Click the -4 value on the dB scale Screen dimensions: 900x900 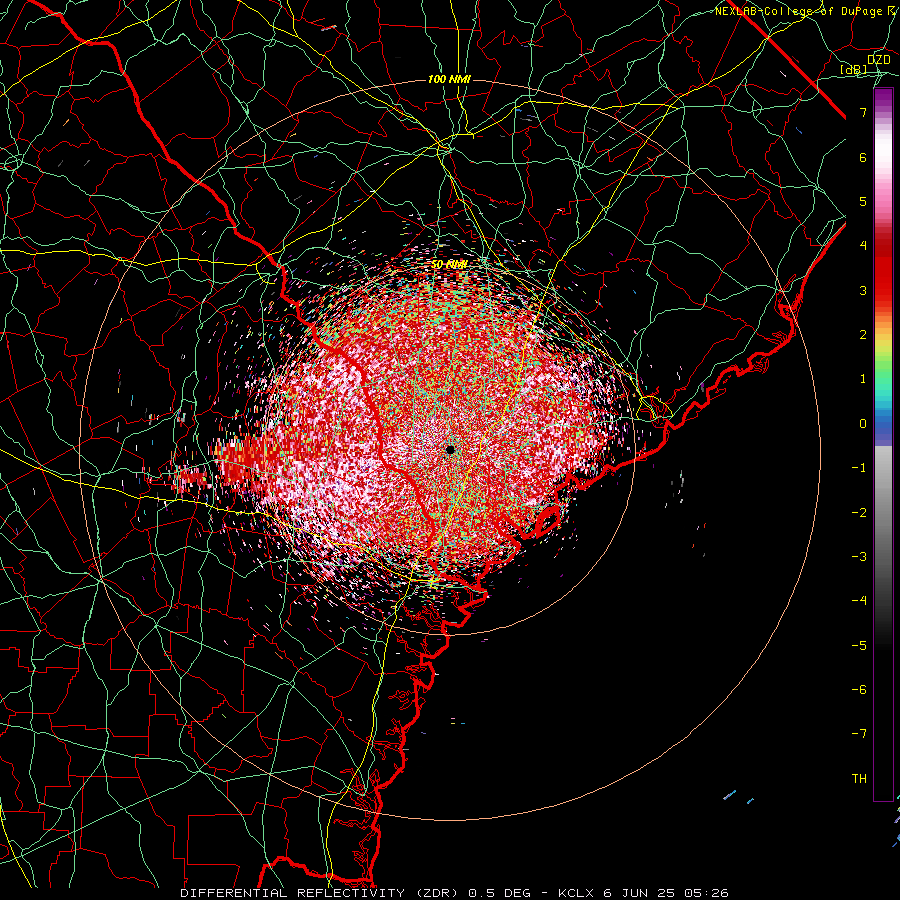859,601
